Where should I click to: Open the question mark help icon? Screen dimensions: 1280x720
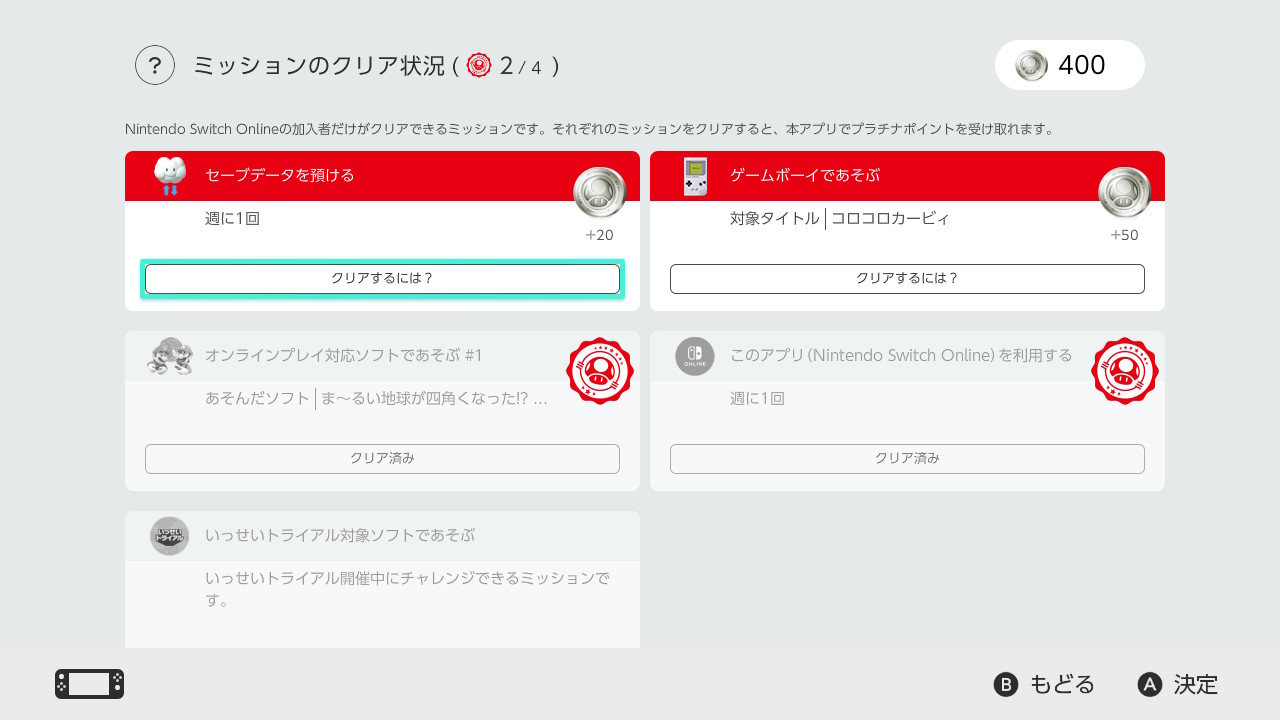click(x=155, y=66)
